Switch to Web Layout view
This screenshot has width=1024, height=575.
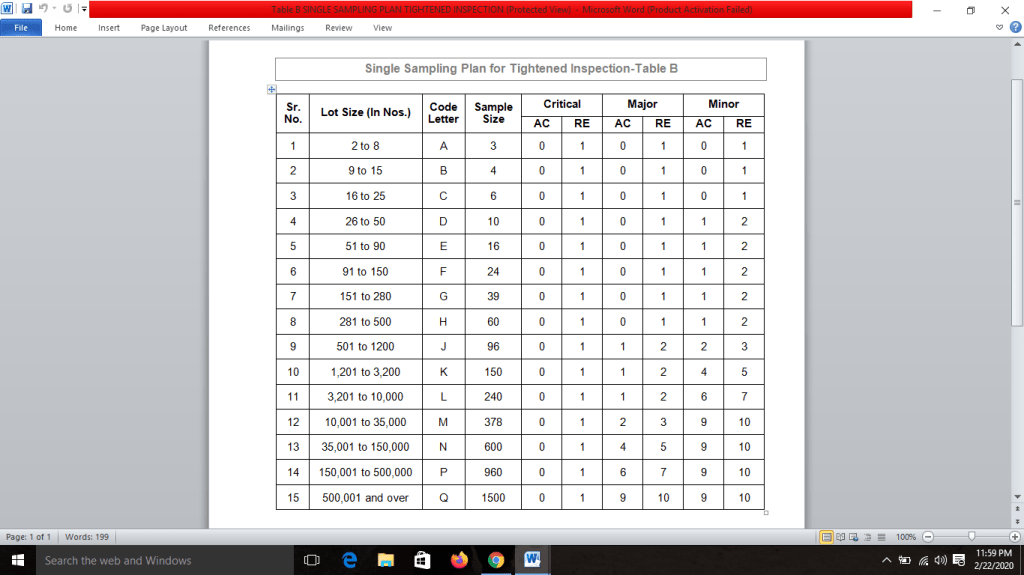(855, 537)
